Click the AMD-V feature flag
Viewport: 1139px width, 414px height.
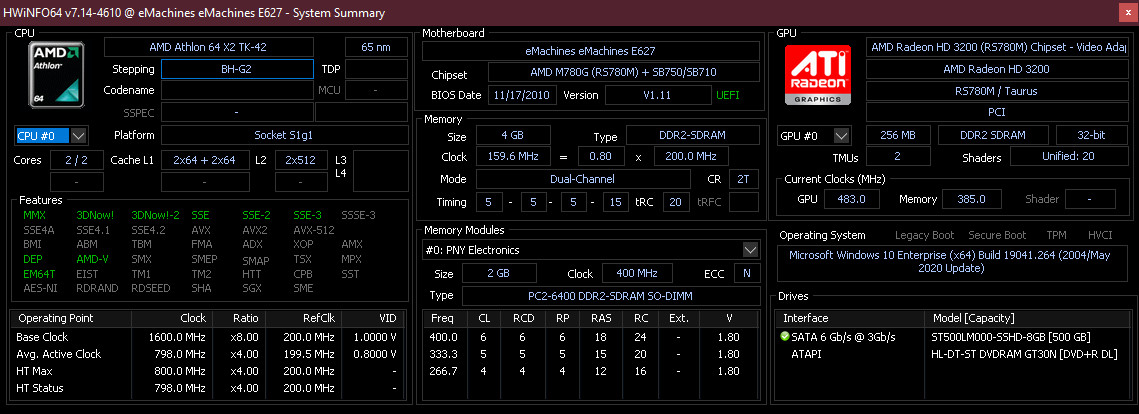click(92, 259)
